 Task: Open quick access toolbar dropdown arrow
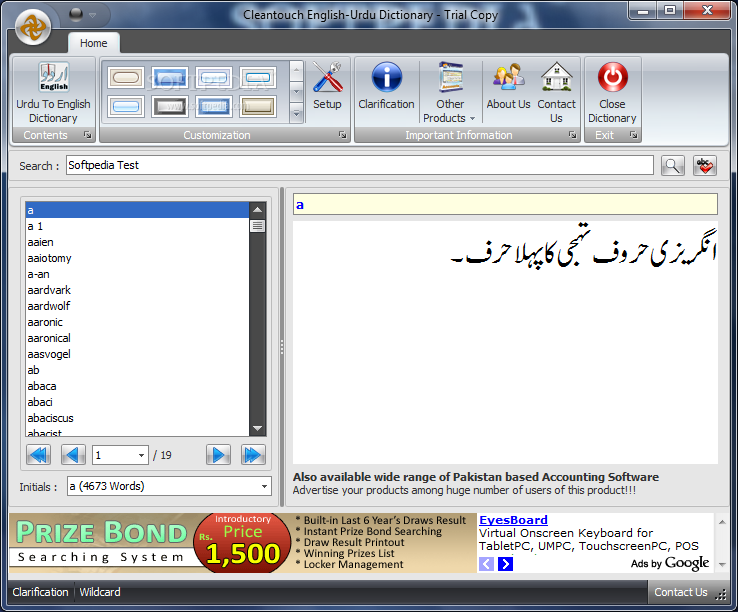pyautogui.click(x=93, y=15)
